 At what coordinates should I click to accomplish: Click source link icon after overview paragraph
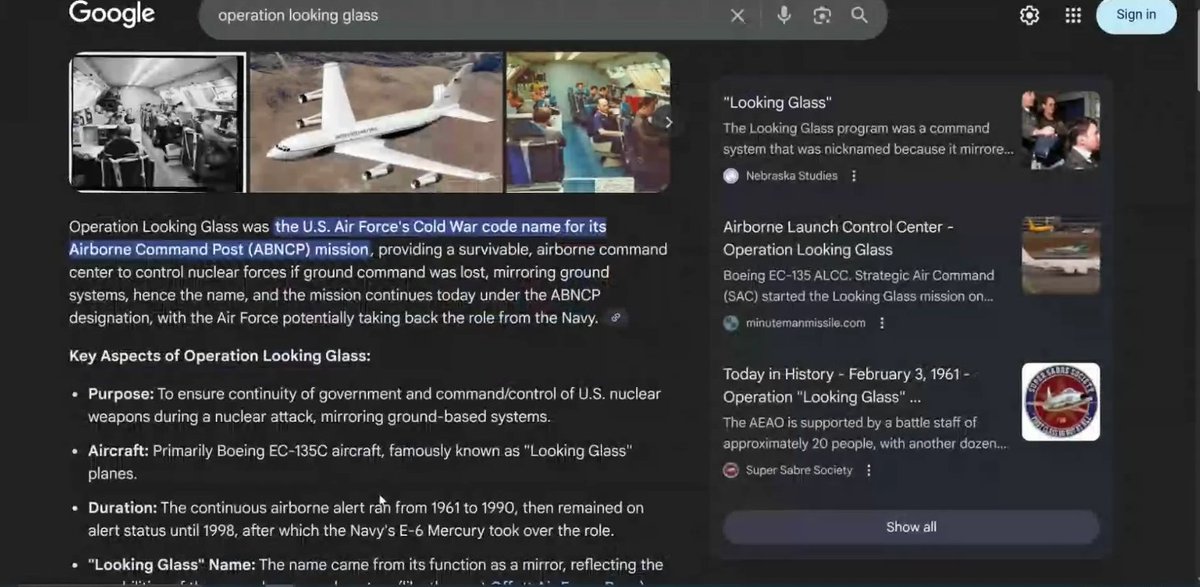616,318
